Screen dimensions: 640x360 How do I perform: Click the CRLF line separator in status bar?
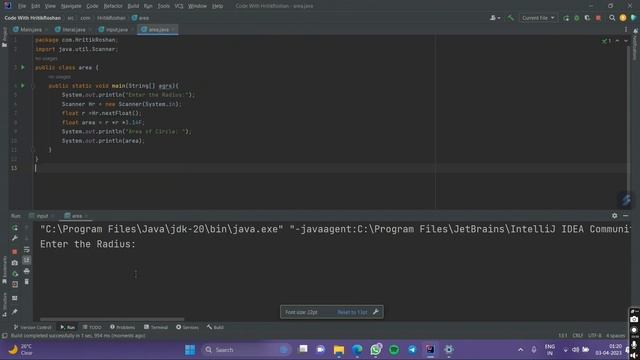click(x=578, y=336)
